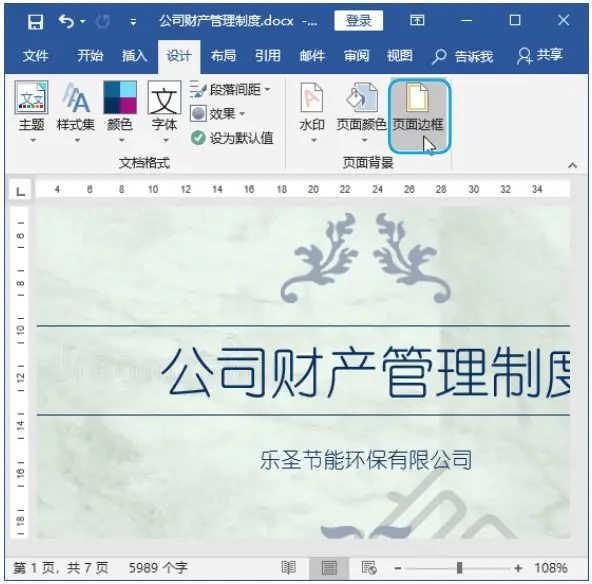Expand the 水印 dropdown arrow
This screenshot has width=592, height=584.
pos(313,140)
